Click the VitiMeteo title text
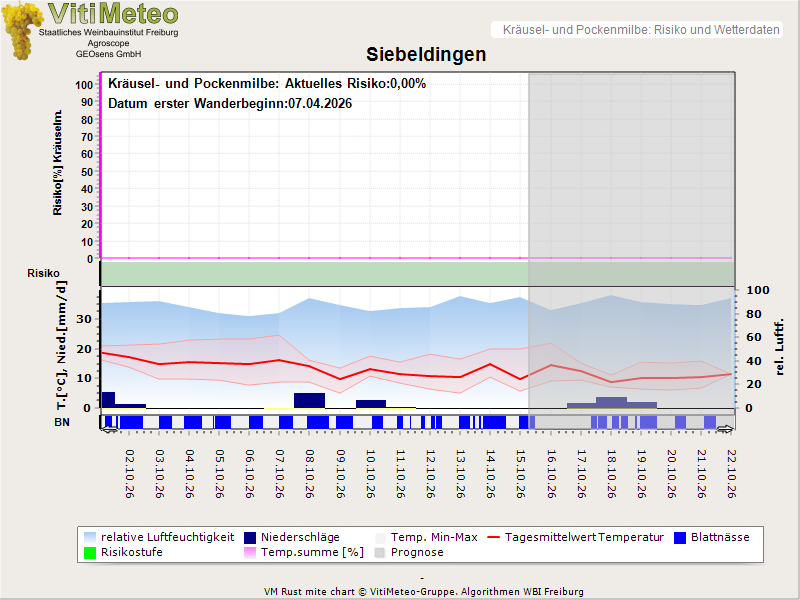800x600 pixels. [x=113, y=13]
